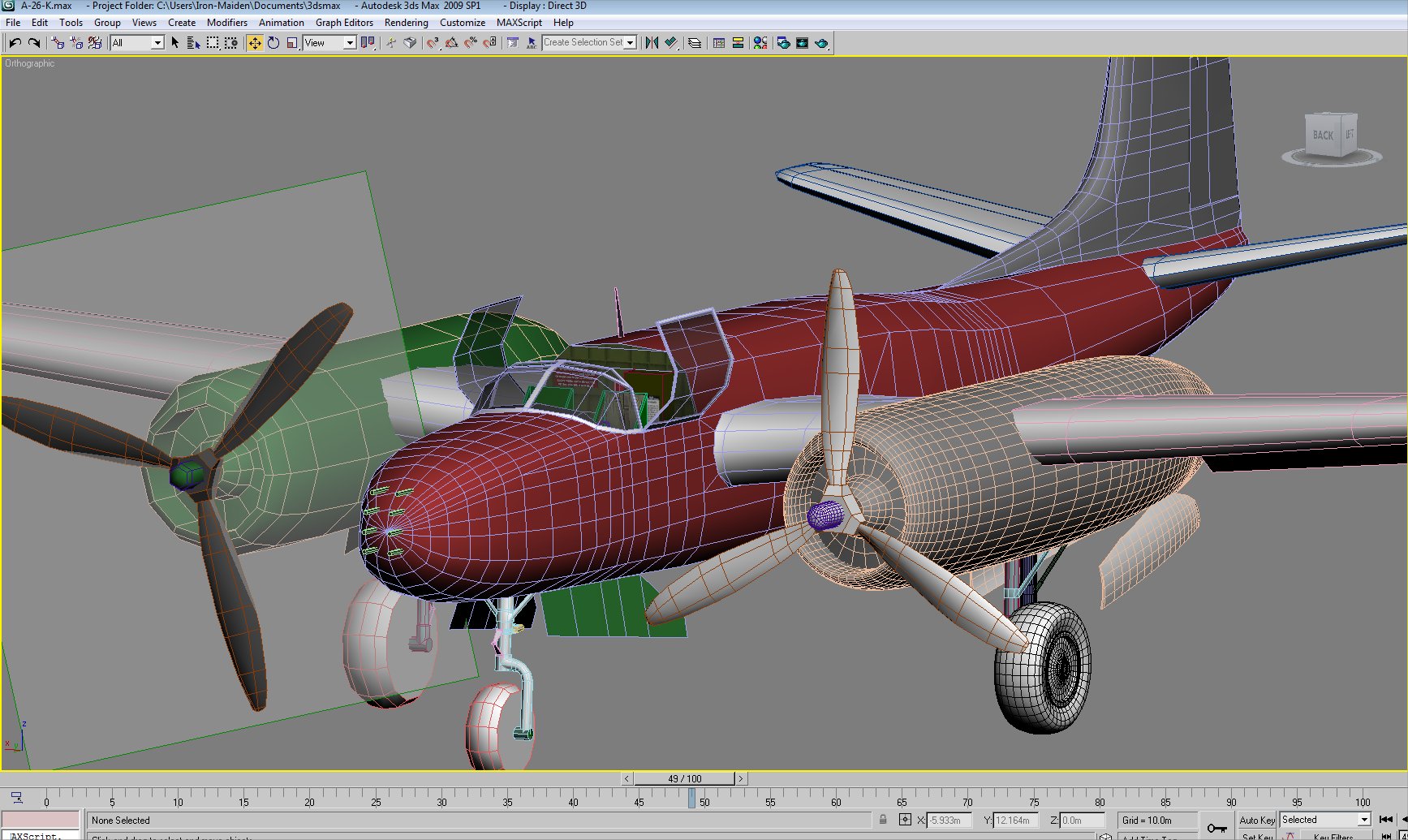
Task: Toggle Auto Key animation mode
Action: 1257,820
